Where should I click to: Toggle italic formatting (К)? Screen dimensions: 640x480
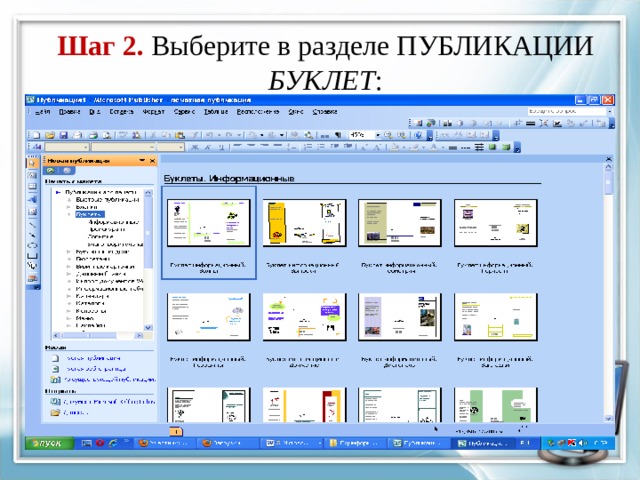[x=208, y=147]
